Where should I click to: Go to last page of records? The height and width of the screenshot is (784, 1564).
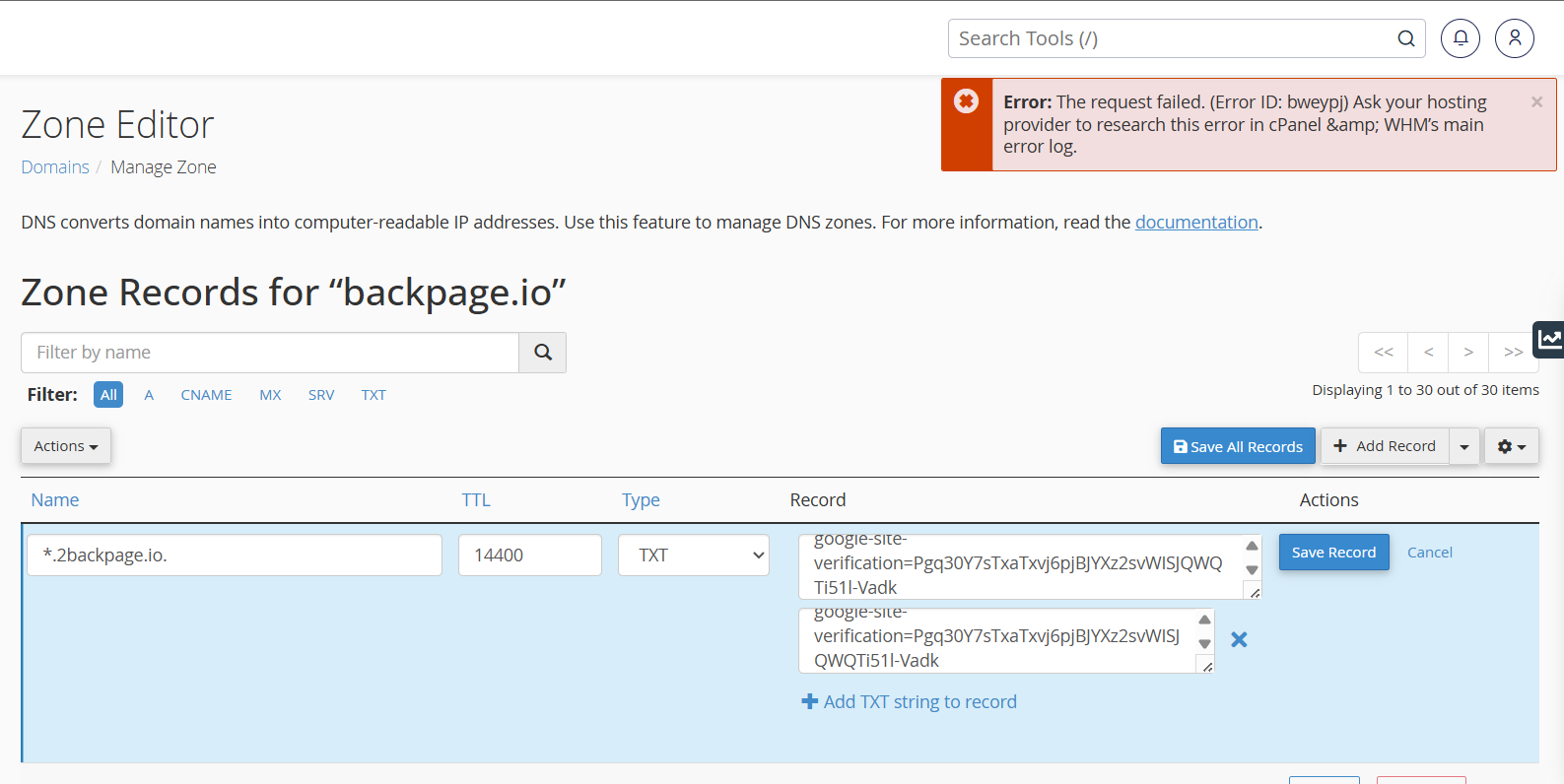point(1514,353)
